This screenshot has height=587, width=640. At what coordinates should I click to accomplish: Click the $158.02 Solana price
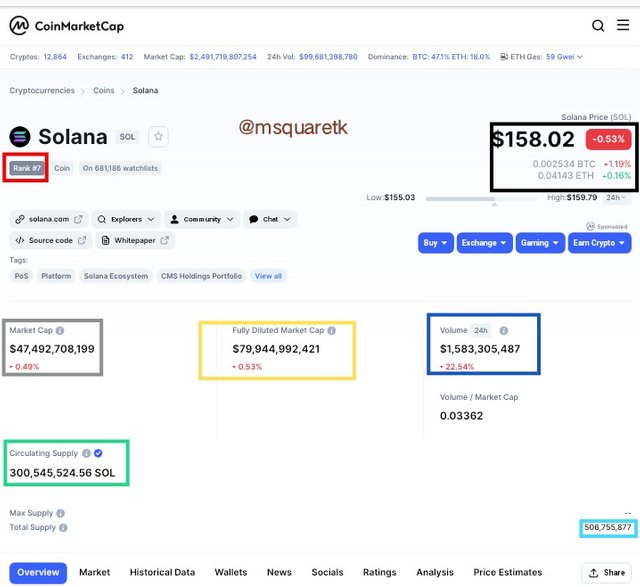coord(533,139)
